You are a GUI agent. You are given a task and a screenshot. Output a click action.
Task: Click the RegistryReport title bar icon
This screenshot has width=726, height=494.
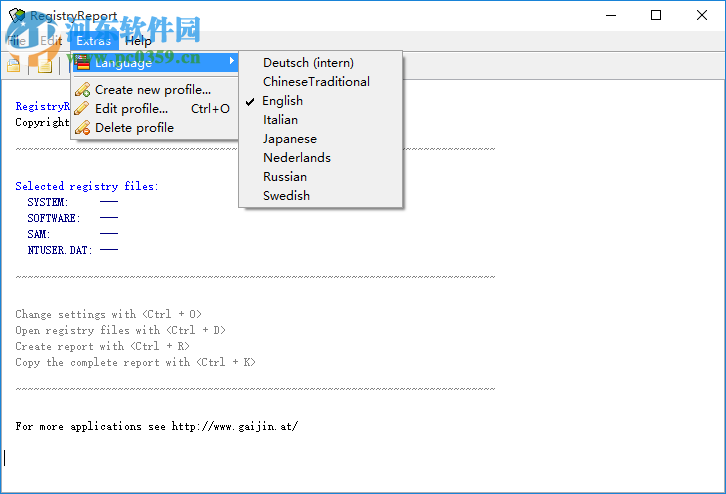click(17, 15)
